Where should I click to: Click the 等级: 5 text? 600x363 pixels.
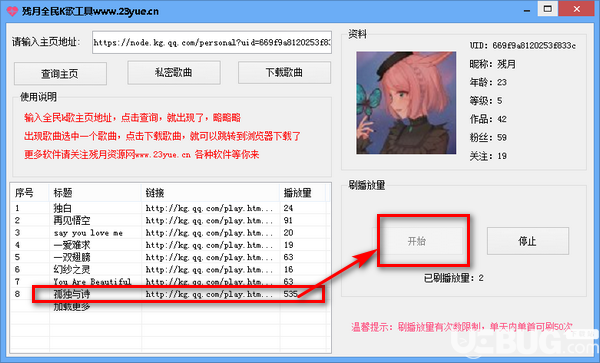[x=486, y=101]
